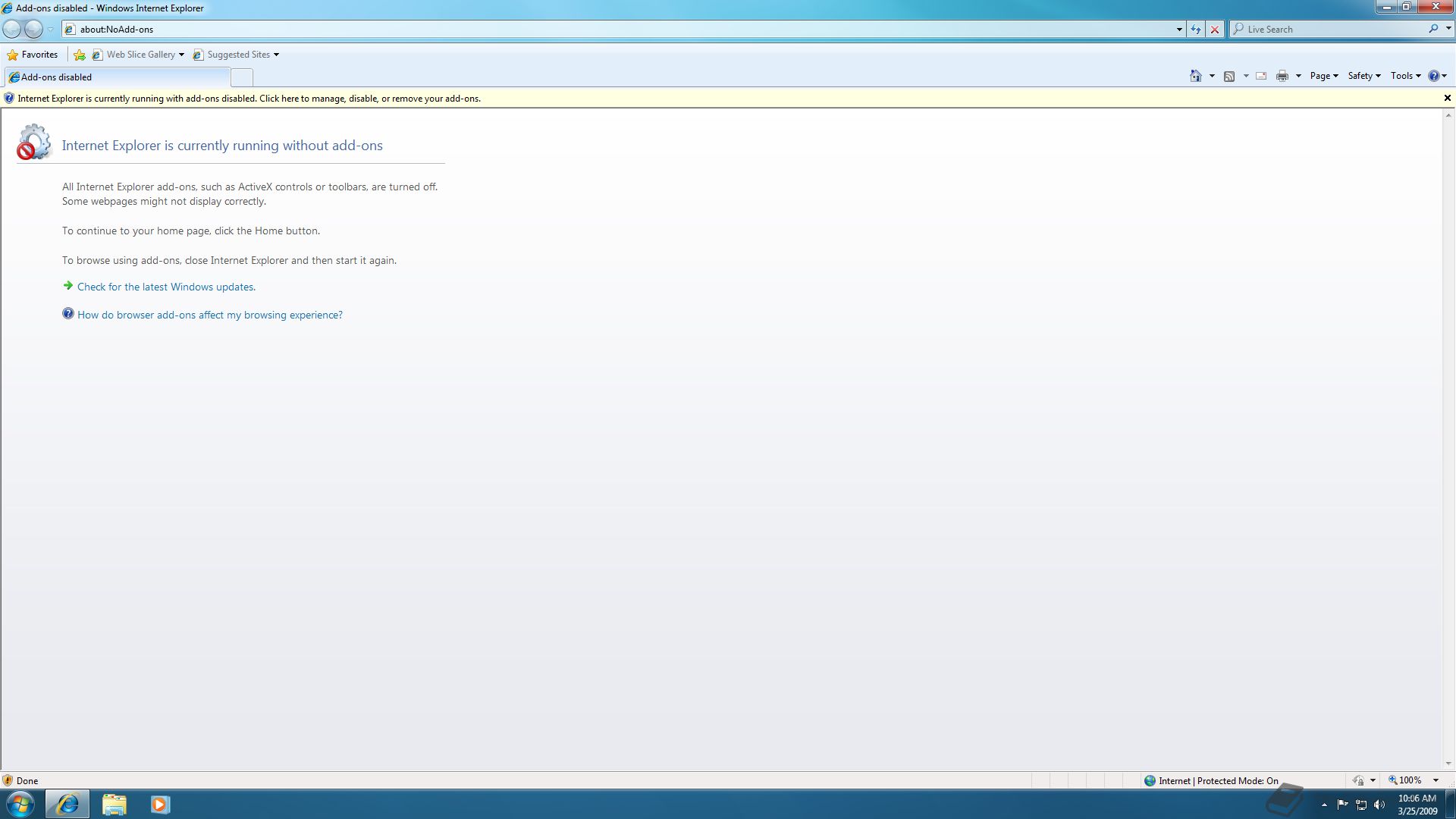
Task: Expand the Suggested Sites dropdown arrow
Action: pos(276,55)
